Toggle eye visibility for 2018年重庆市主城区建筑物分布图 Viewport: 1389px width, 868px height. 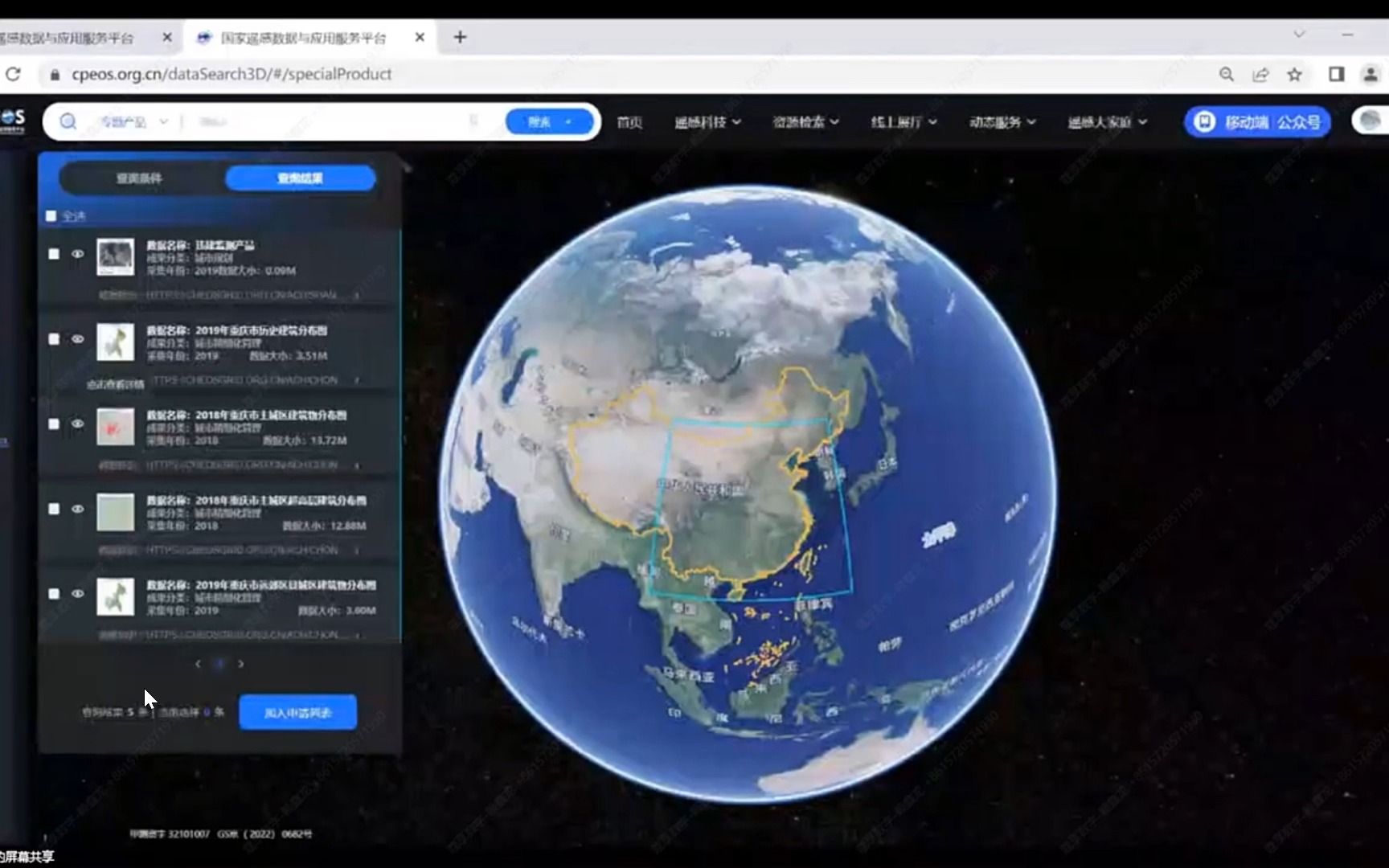click(78, 424)
